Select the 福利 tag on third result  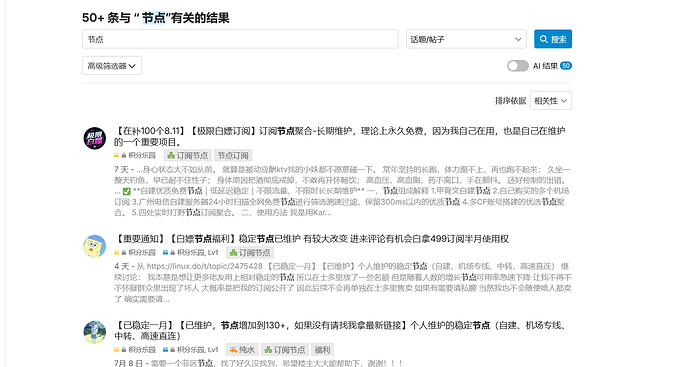click(x=322, y=350)
